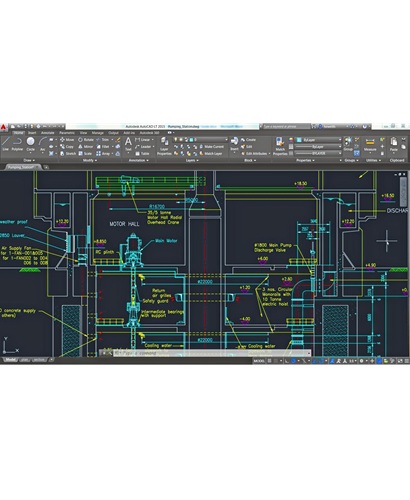Viewport: 410px width, 500px height.
Task: Expand the Annotation panel
Action: click(x=138, y=160)
